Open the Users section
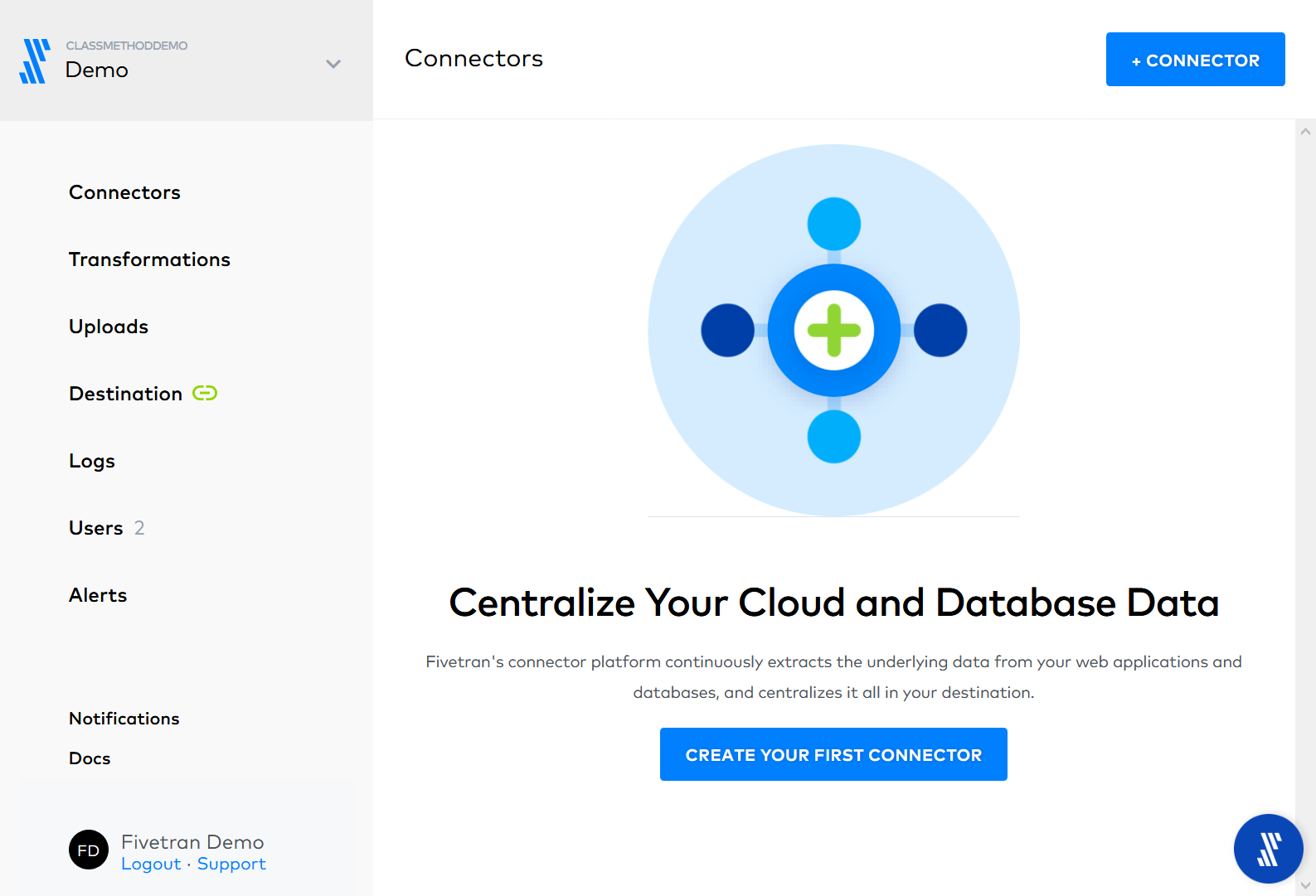 pyautogui.click(x=96, y=528)
